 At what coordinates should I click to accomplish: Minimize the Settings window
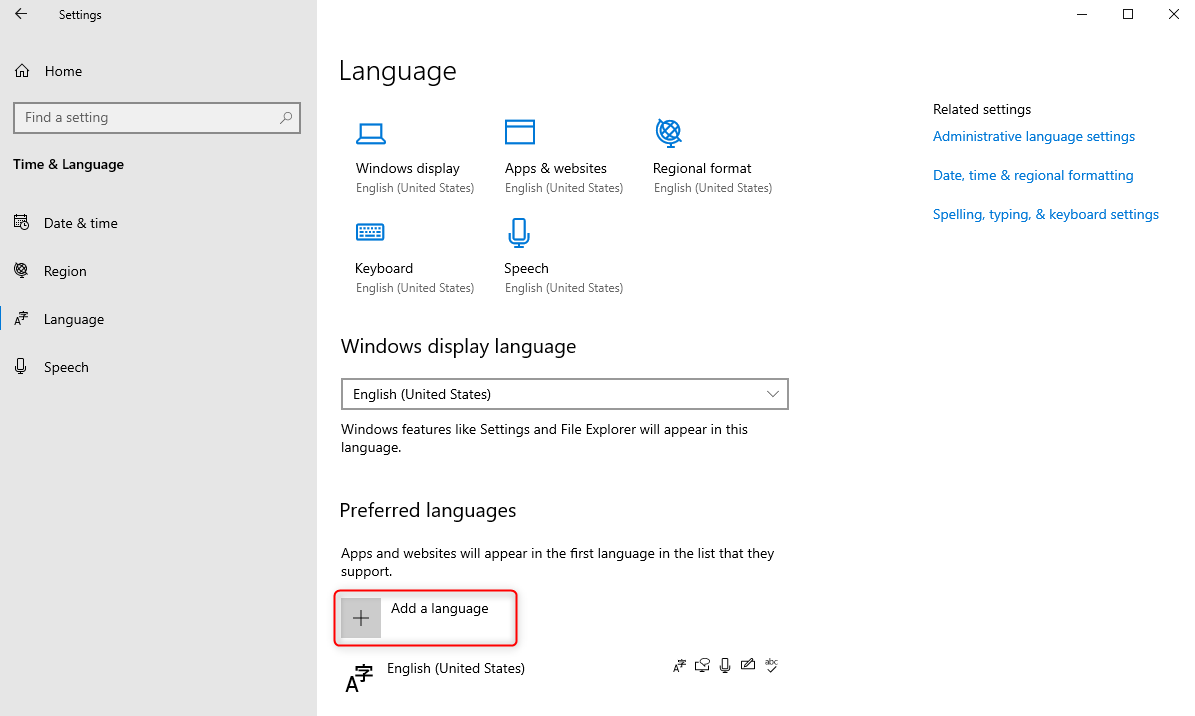pyautogui.click(x=1081, y=14)
